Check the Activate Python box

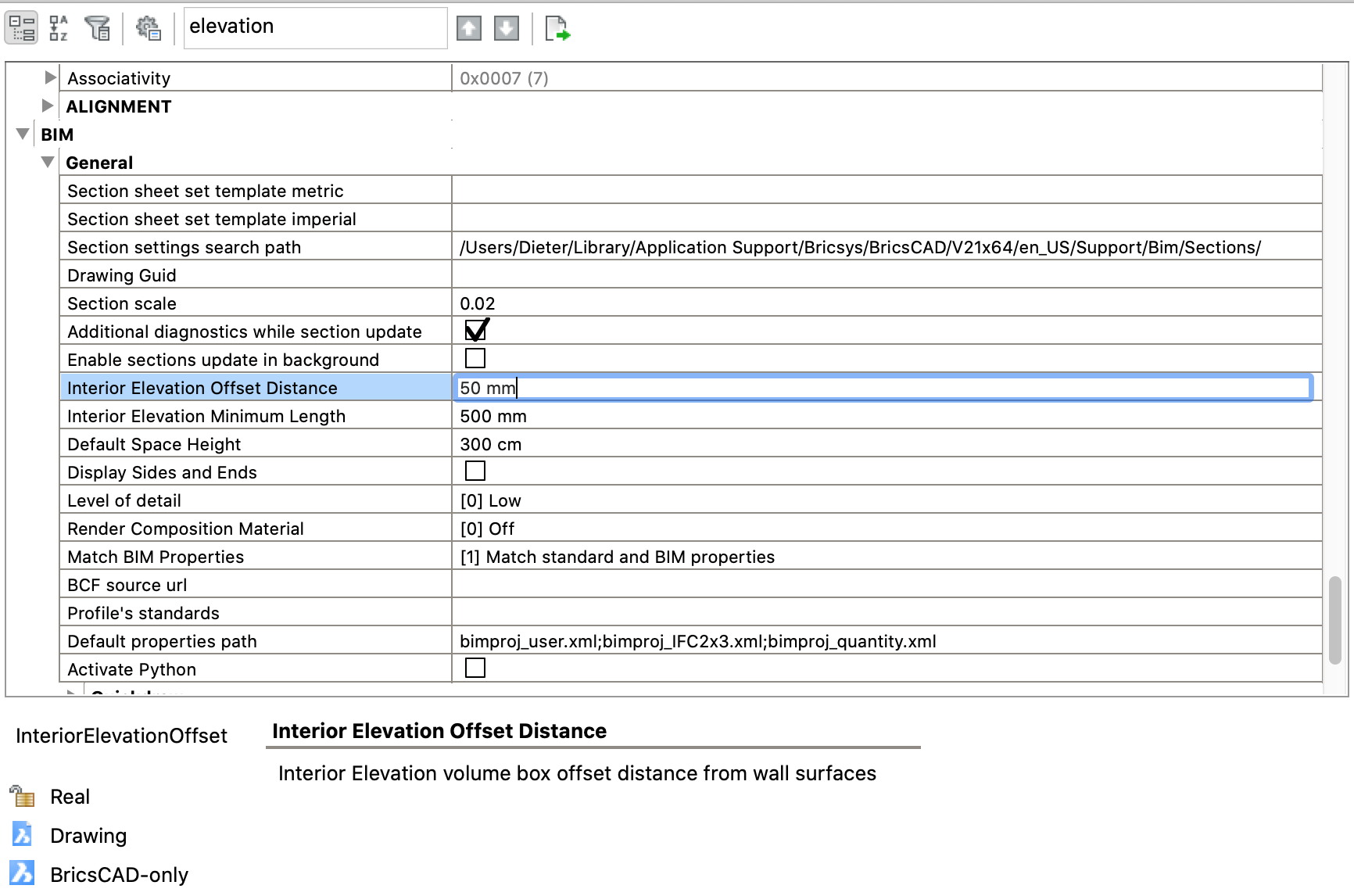pyautogui.click(x=475, y=668)
